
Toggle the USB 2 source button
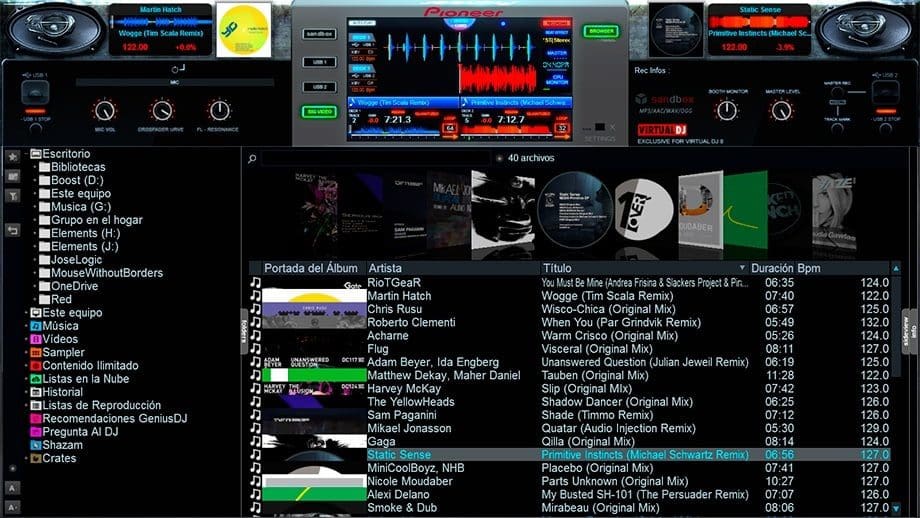tap(320, 87)
